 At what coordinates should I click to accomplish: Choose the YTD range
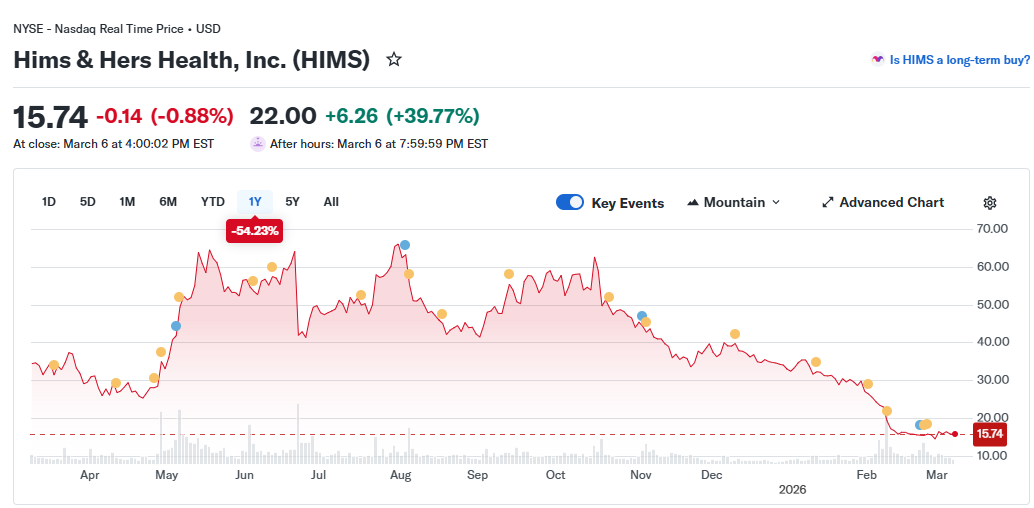tap(213, 202)
